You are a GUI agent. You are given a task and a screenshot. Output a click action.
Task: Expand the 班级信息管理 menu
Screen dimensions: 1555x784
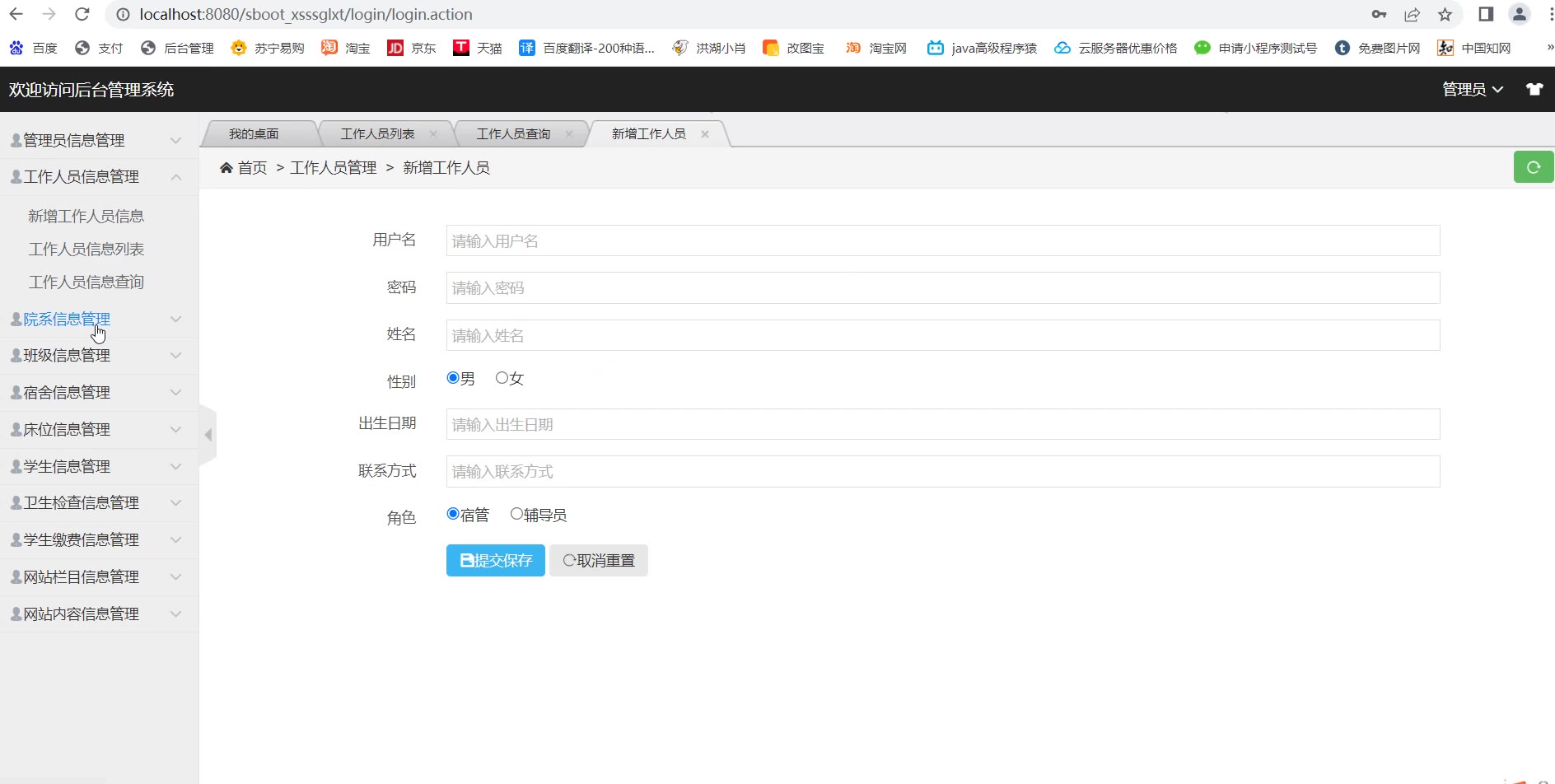(99, 356)
